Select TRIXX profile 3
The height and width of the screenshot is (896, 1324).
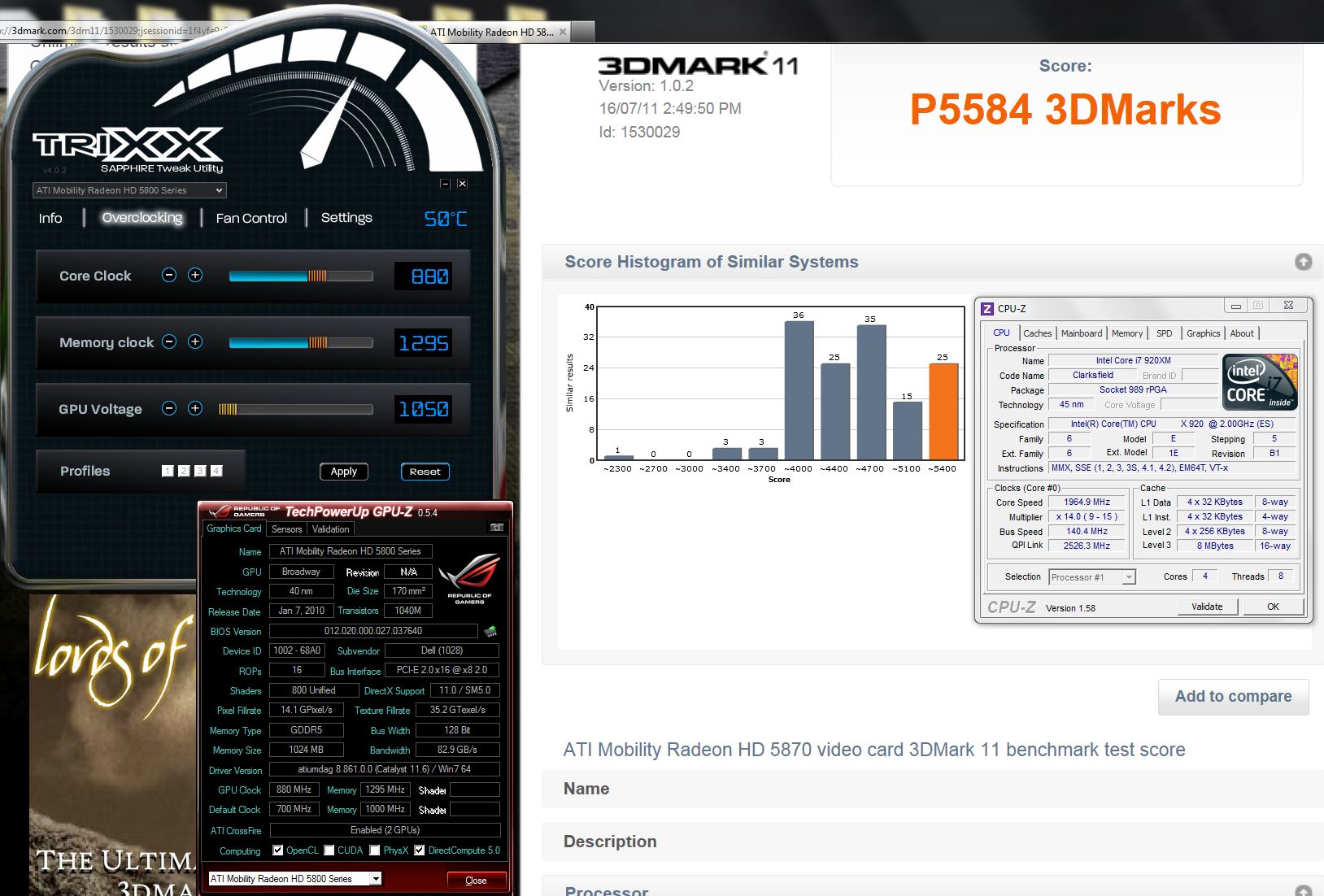coord(200,471)
